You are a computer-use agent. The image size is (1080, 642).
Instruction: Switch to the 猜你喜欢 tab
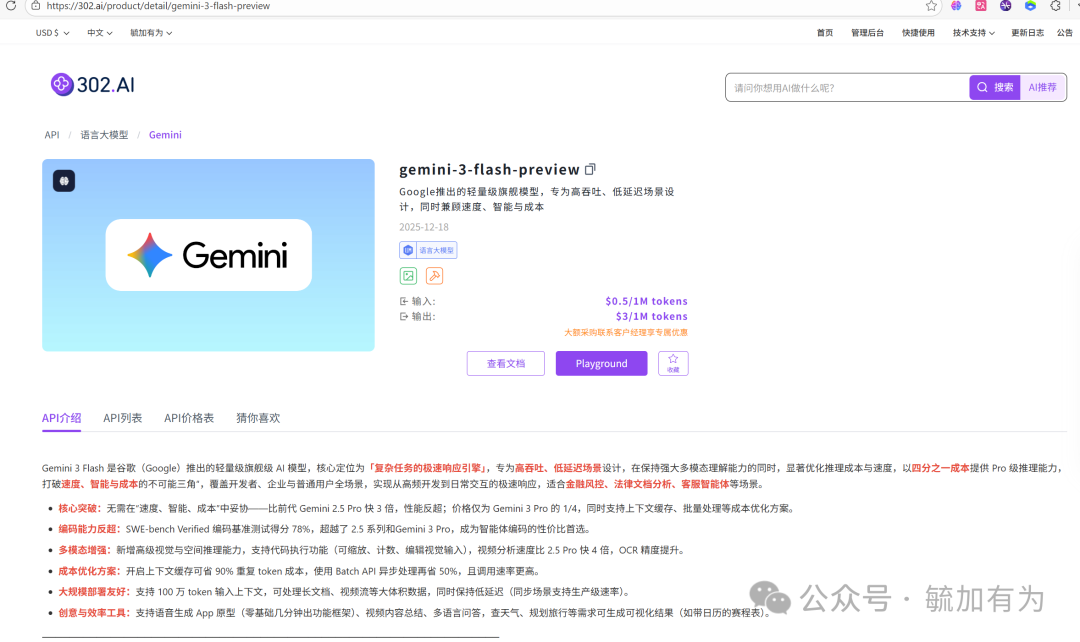pos(256,418)
